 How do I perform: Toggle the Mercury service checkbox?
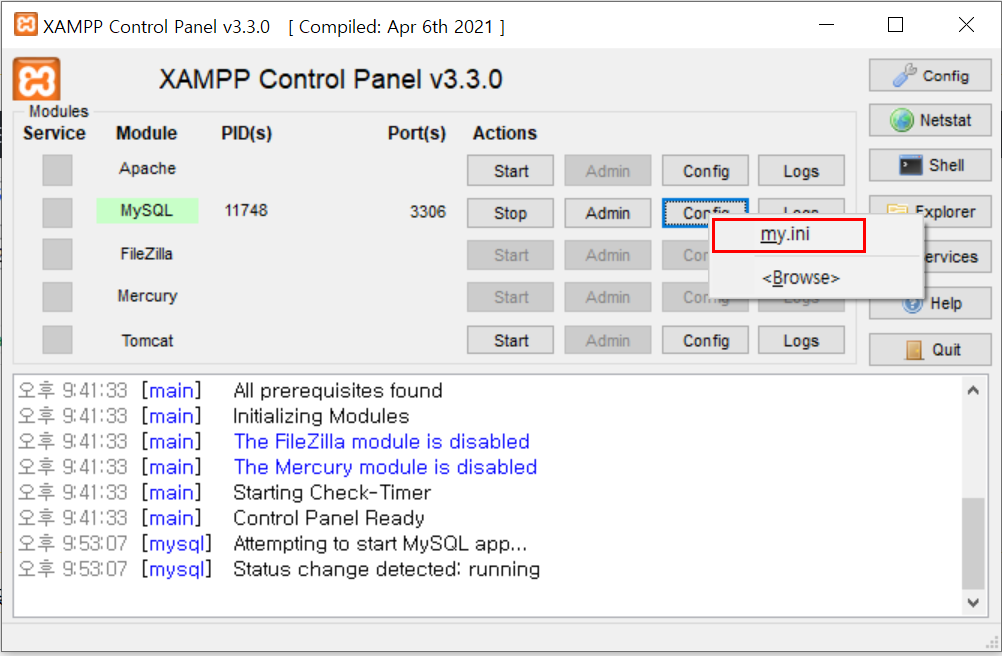(57, 297)
